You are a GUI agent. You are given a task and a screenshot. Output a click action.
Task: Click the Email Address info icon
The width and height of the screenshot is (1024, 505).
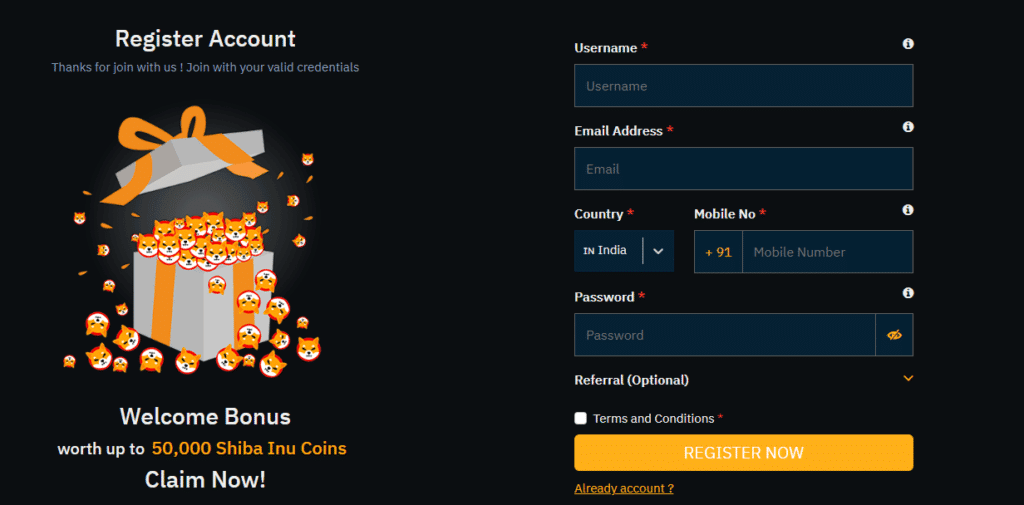coord(908,127)
